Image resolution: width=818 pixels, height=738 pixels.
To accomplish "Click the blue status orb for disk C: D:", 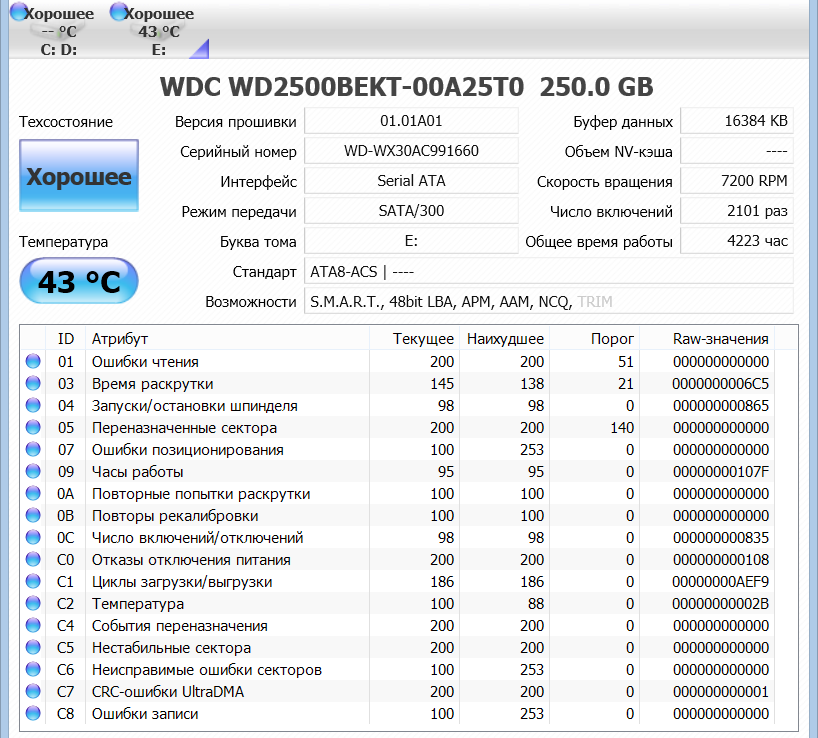I will pyautogui.click(x=18, y=13).
